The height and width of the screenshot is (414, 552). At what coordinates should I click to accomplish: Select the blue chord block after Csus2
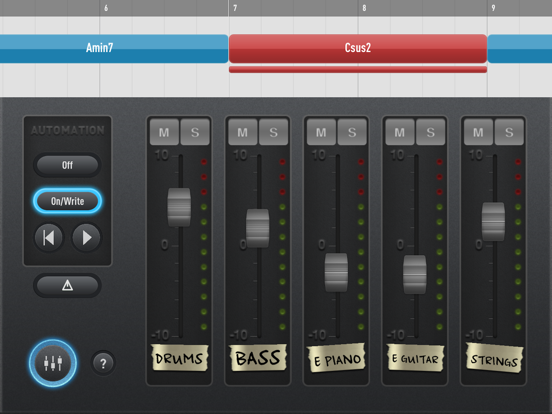coord(520,49)
